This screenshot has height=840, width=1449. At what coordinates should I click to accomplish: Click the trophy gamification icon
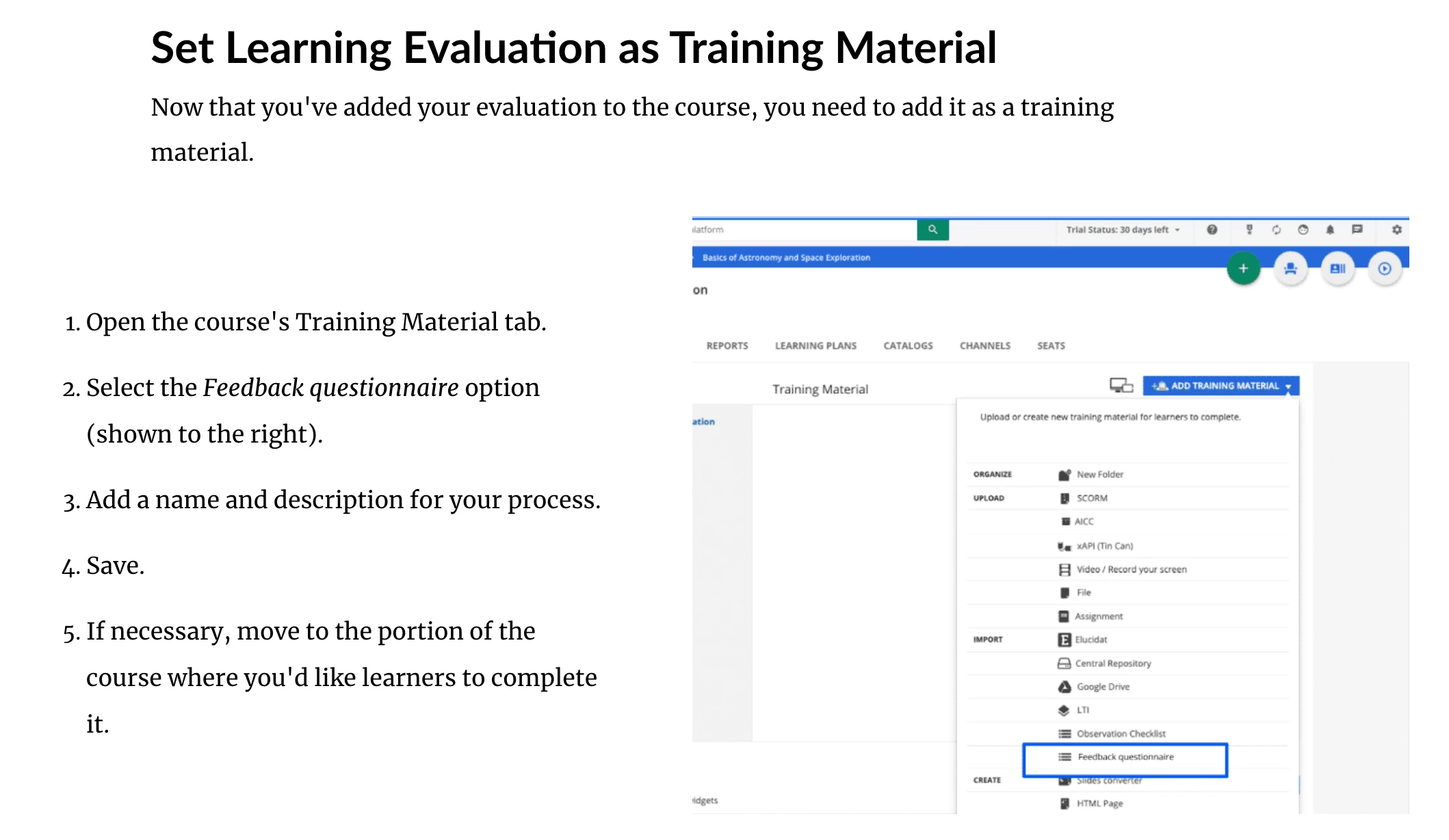click(1249, 230)
